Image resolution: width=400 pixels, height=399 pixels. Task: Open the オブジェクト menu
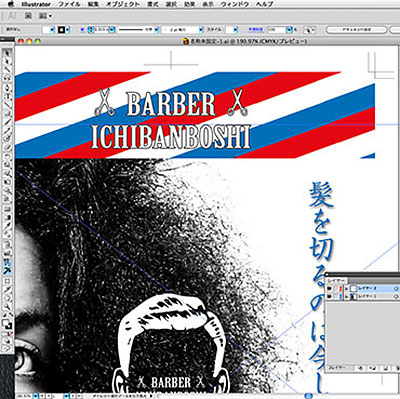click(x=123, y=4)
